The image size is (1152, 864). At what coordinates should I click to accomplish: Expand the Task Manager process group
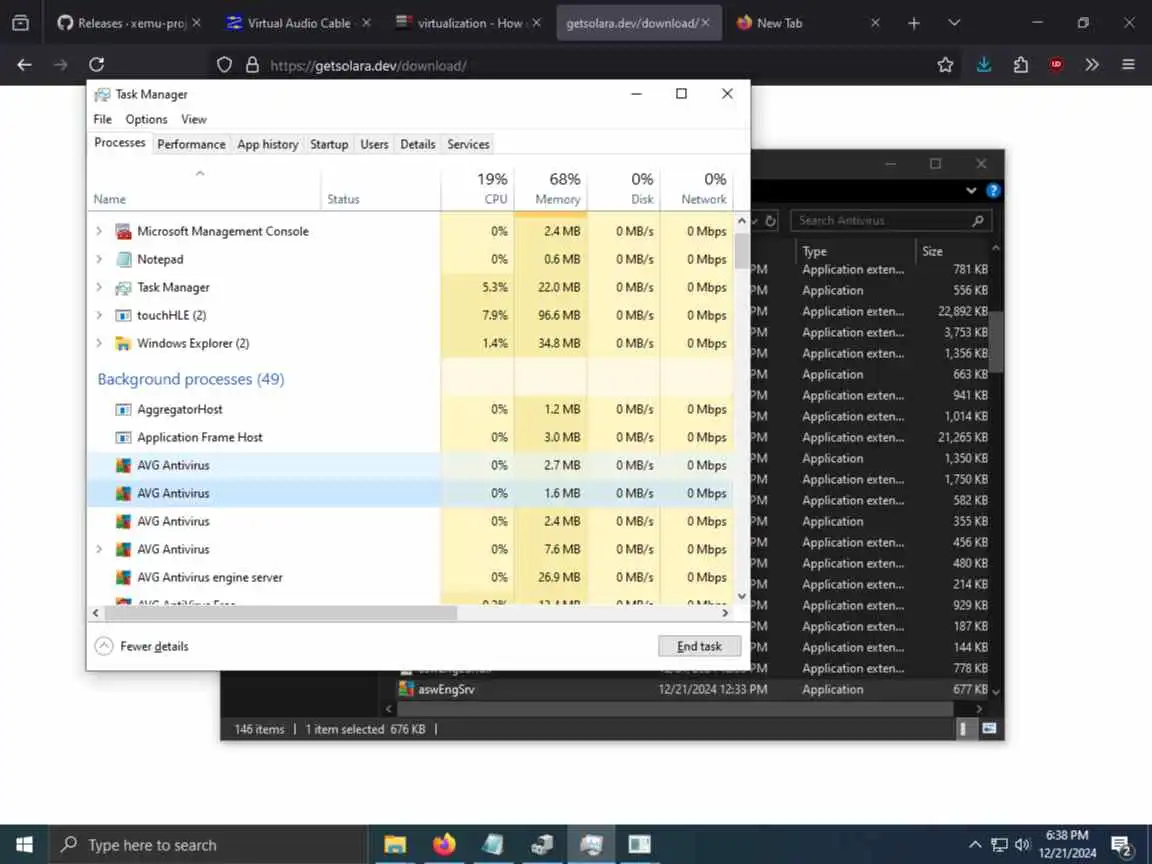click(99, 287)
